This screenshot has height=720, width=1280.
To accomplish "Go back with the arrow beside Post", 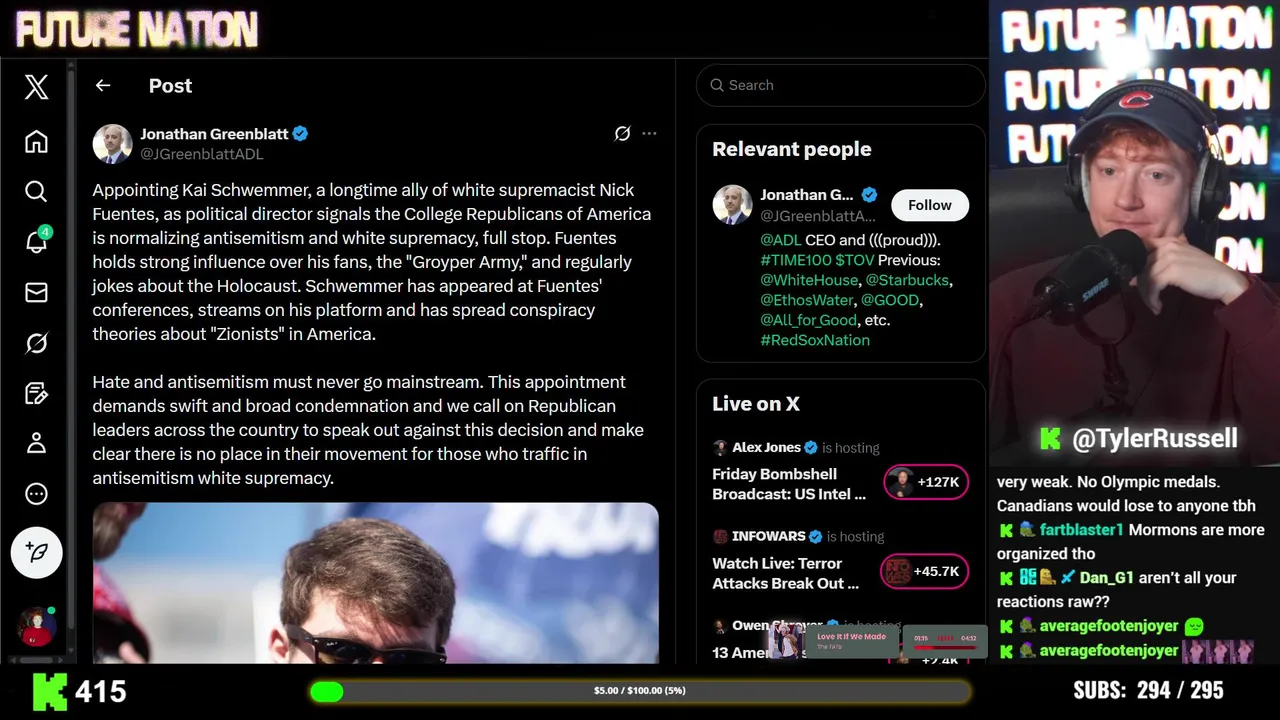I will 103,86.
